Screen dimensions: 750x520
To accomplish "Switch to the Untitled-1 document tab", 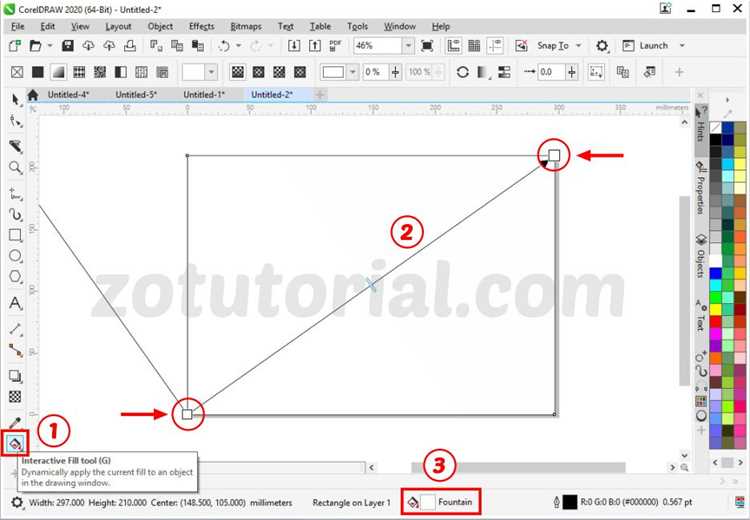I will click(204, 95).
